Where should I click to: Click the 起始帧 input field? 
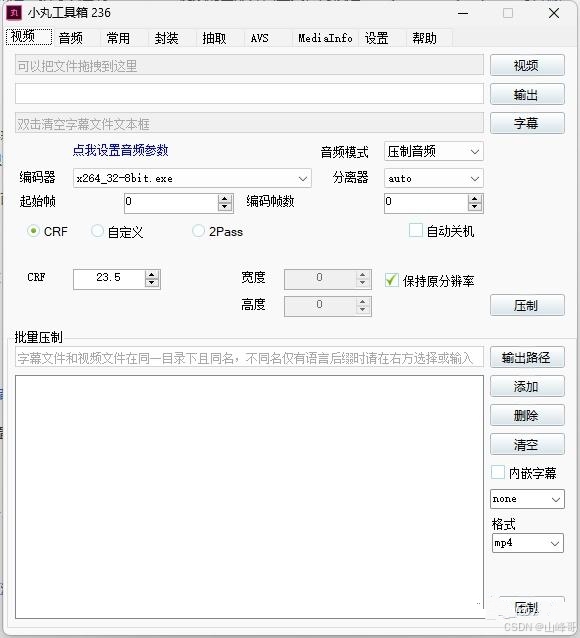click(171, 203)
